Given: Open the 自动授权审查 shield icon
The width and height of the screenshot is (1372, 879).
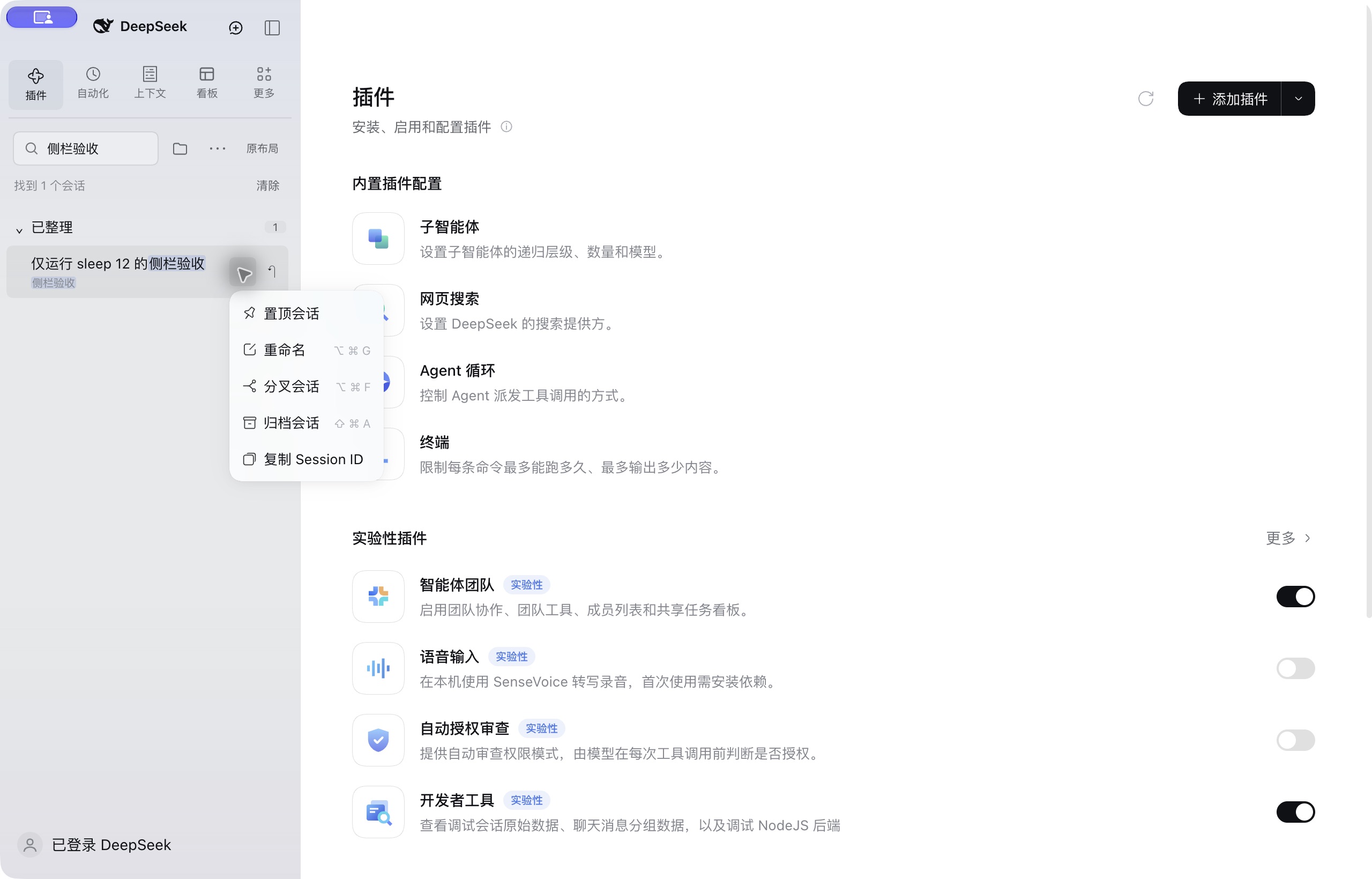Looking at the screenshot, I should [378, 740].
